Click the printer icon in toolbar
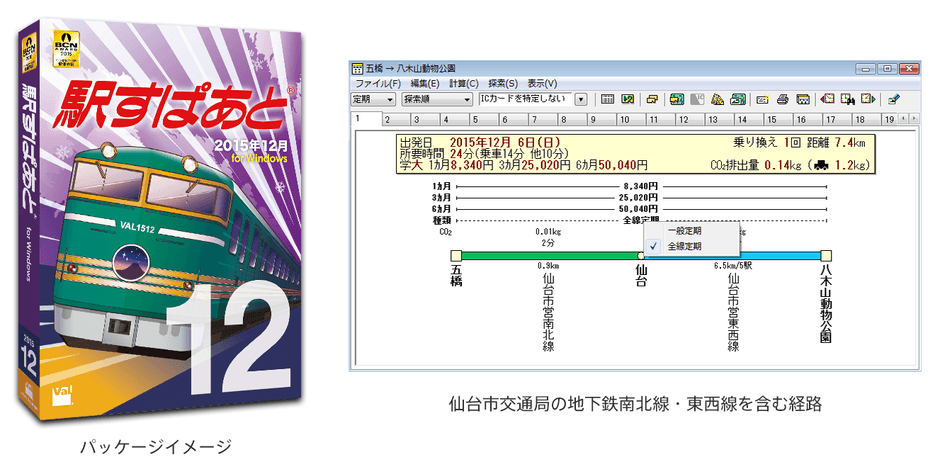The height and width of the screenshot is (472, 940). click(x=782, y=99)
